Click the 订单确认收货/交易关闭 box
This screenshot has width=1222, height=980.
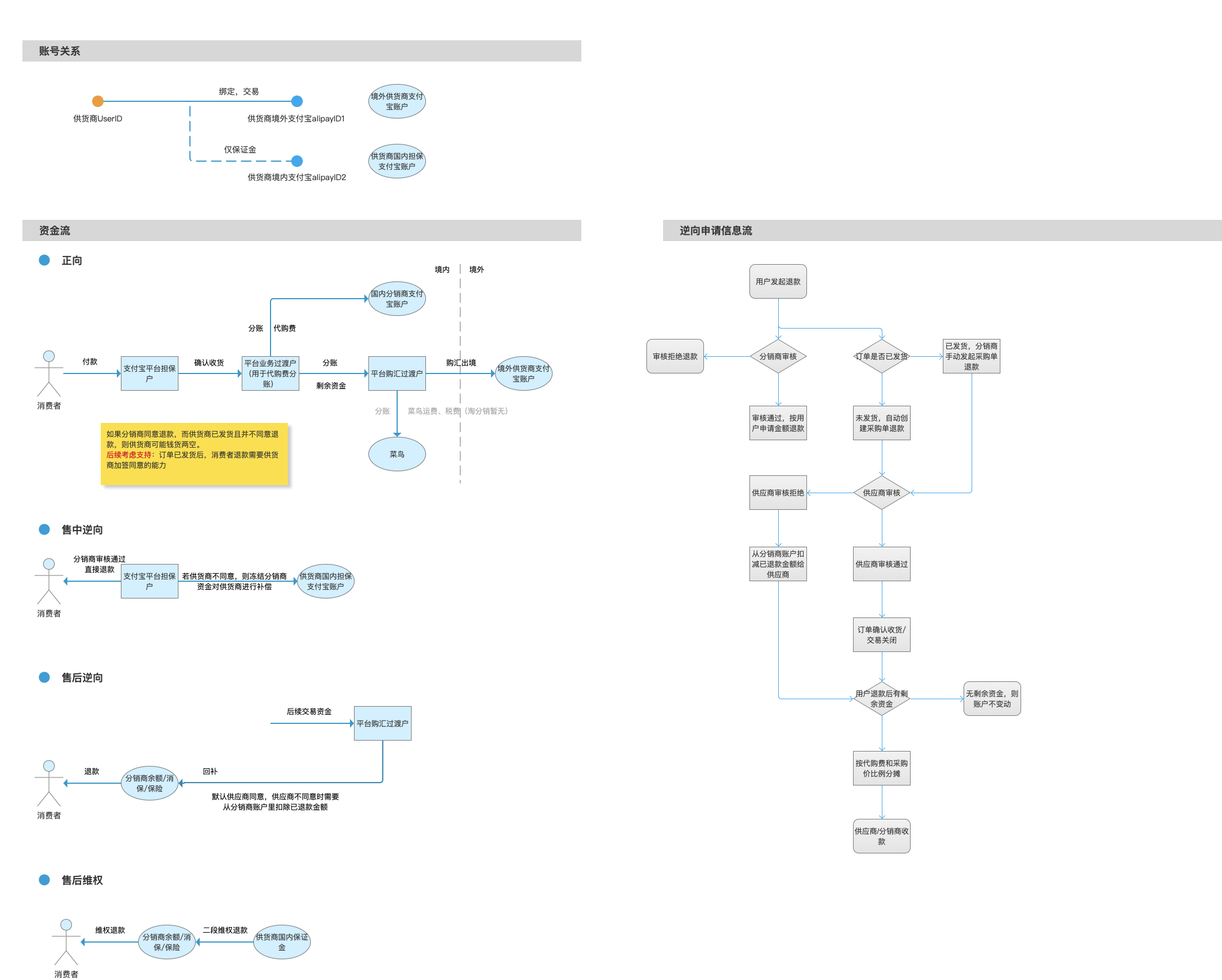(x=882, y=635)
